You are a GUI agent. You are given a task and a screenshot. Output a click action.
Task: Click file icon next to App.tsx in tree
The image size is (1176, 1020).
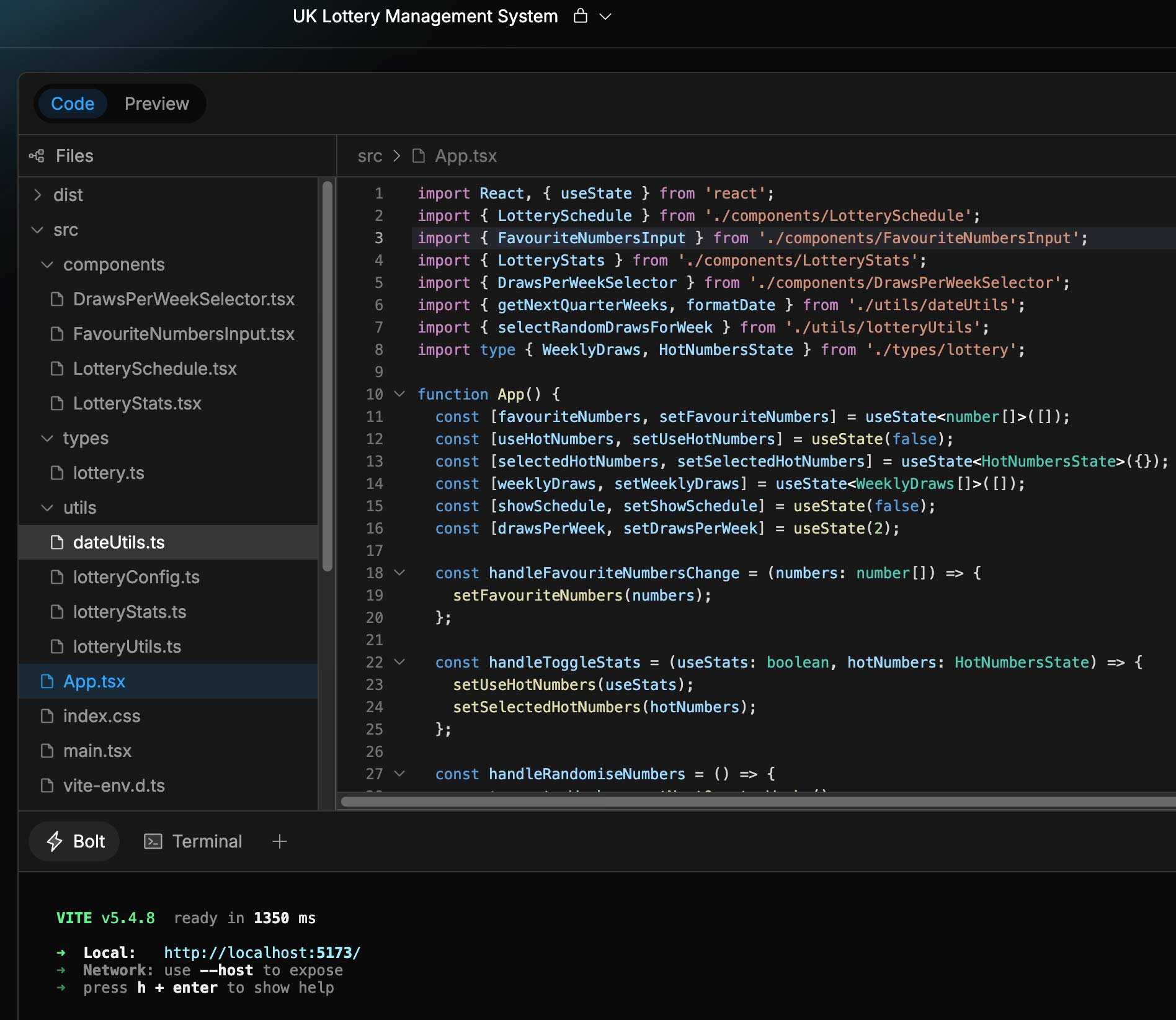(47, 681)
